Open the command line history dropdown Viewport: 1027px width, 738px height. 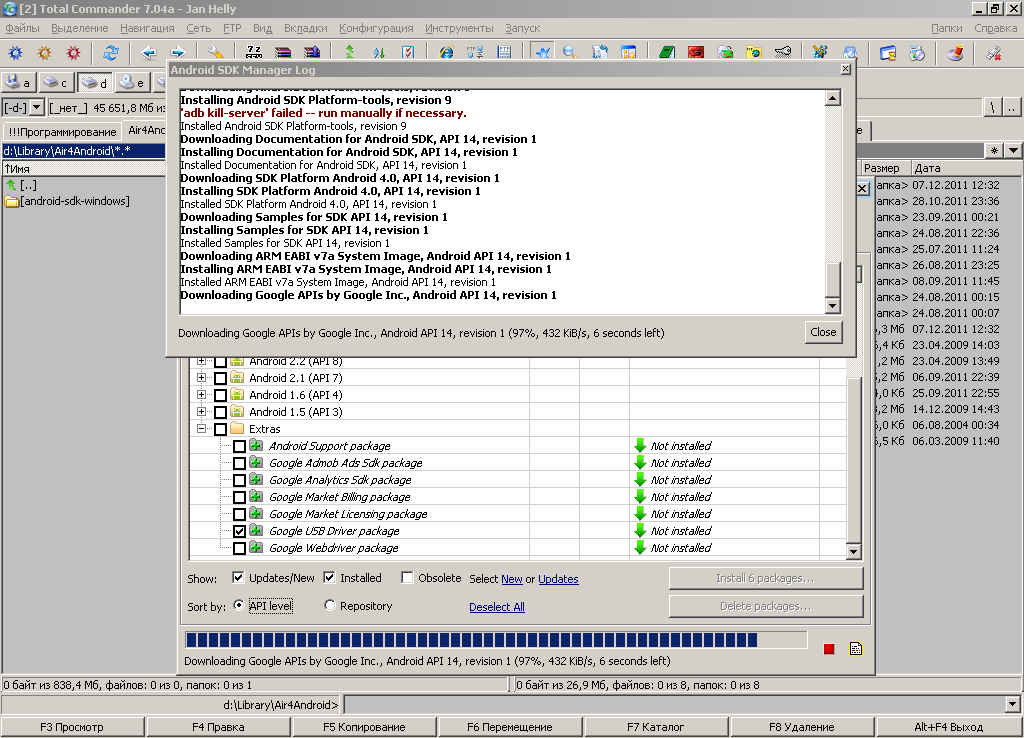(1013, 705)
